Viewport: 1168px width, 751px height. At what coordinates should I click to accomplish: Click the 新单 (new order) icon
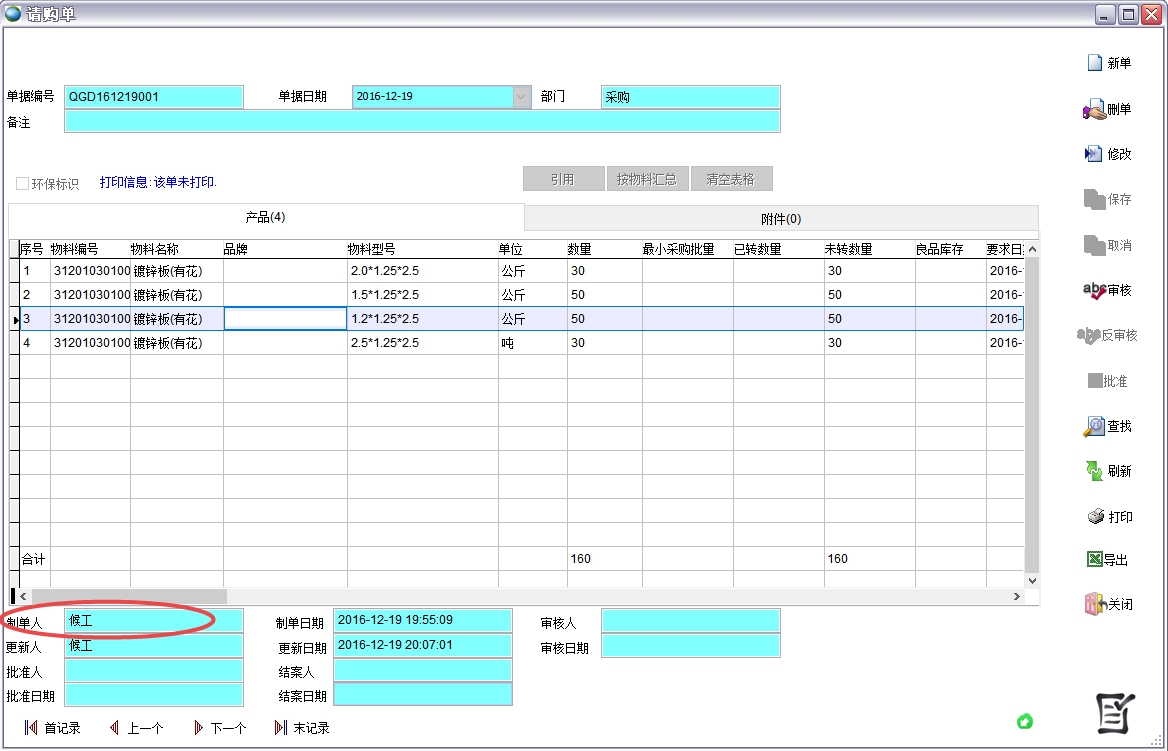(1095, 63)
